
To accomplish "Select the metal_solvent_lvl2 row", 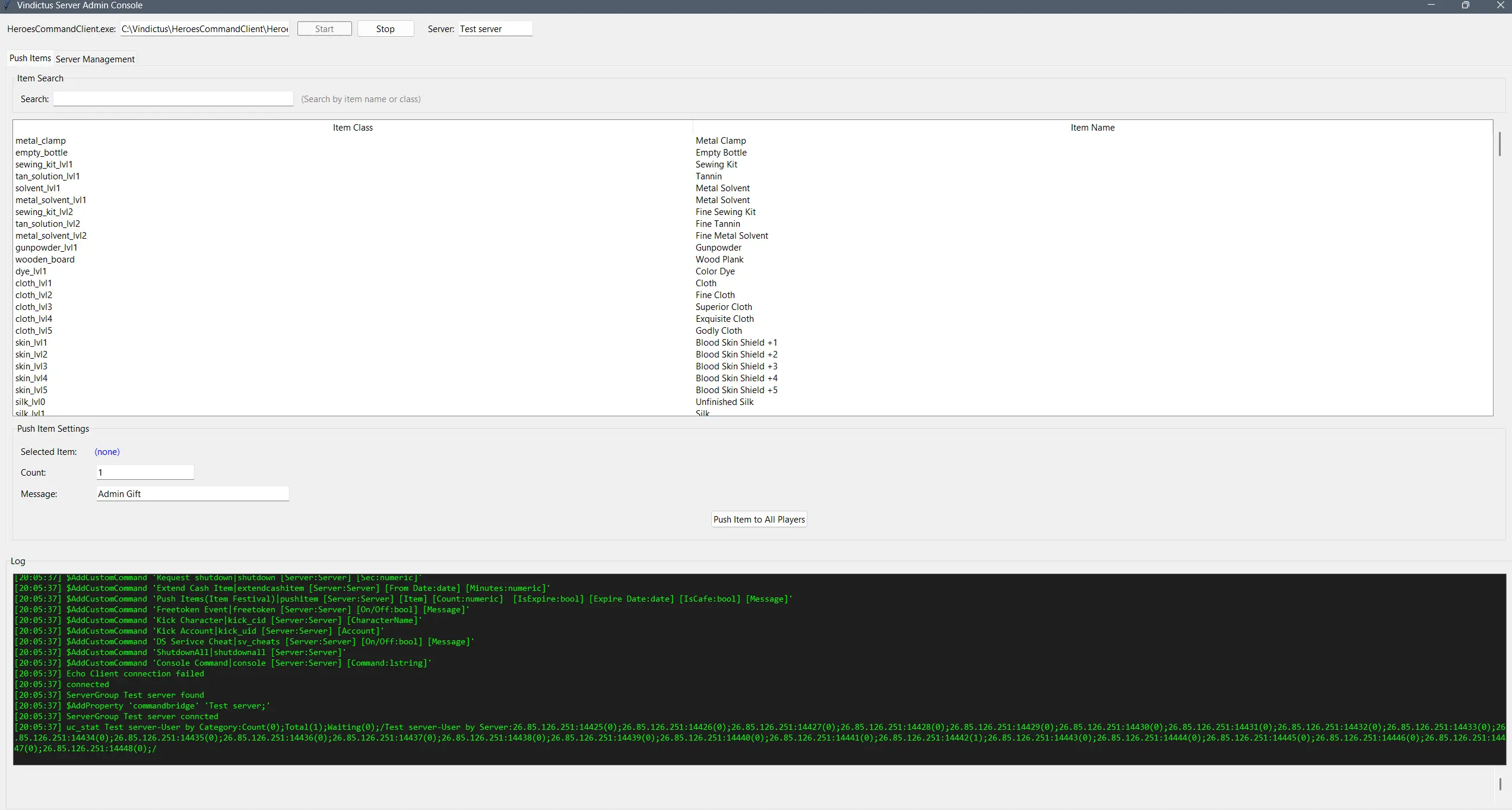I will tap(753, 236).
